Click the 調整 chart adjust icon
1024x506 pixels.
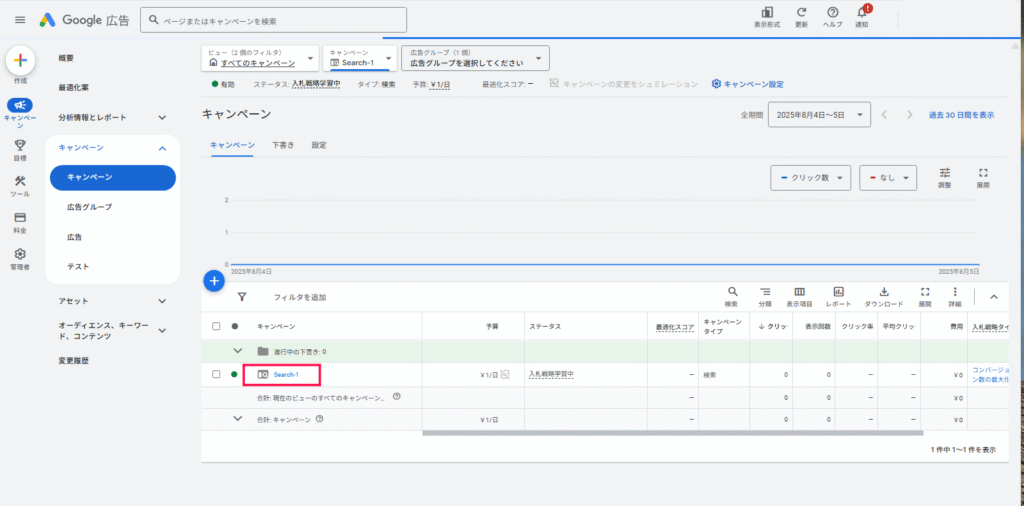click(945, 172)
